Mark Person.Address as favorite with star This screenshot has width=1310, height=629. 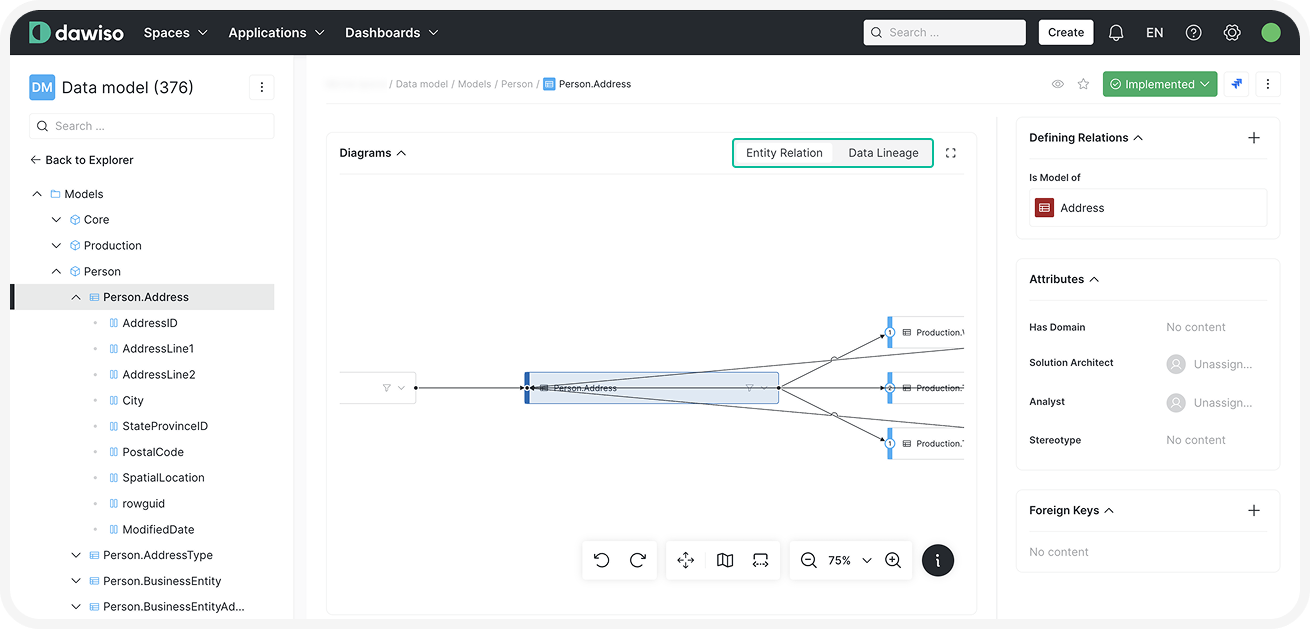tap(1083, 85)
